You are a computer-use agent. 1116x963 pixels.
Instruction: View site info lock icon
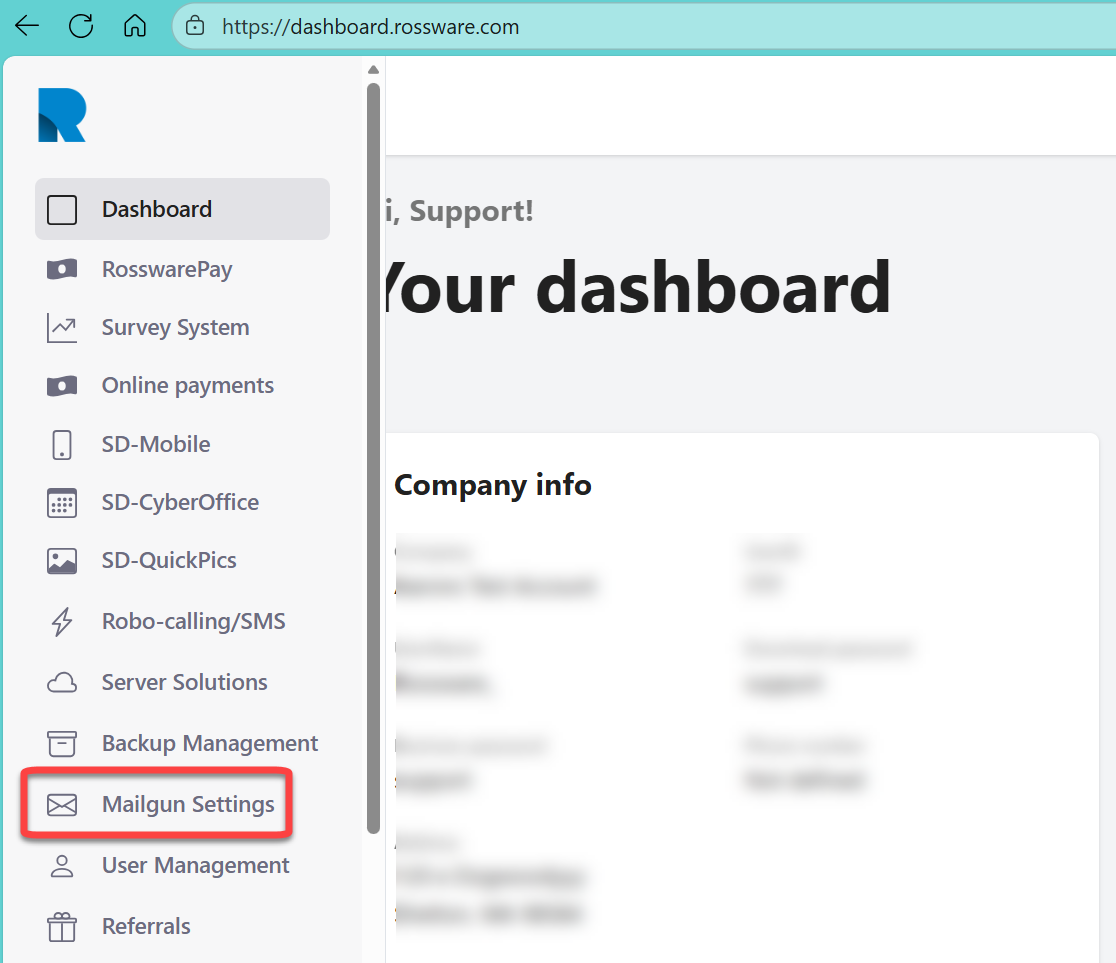pyautogui.click(x=196, y=27)
